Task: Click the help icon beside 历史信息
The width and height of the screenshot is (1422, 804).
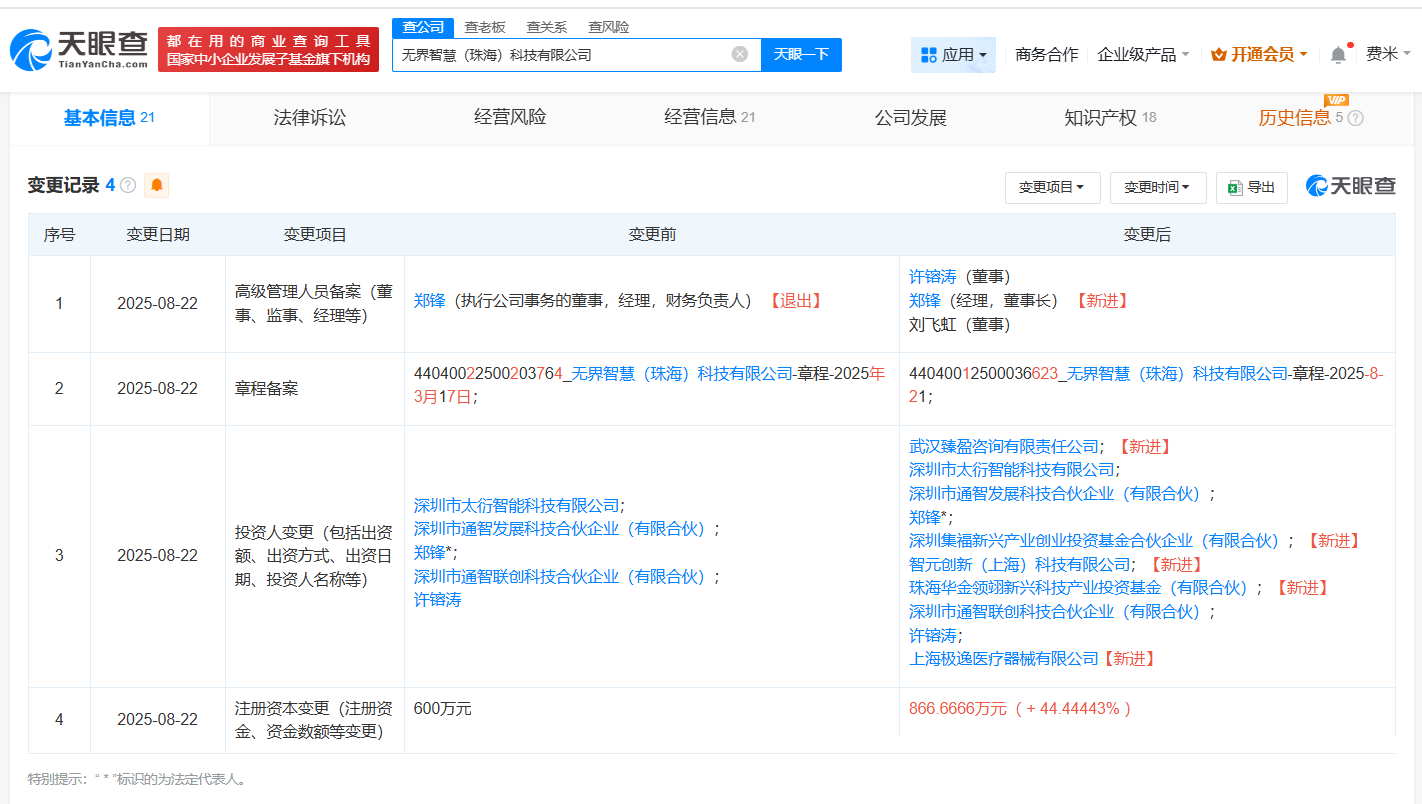Action: click(x=1355, y=118)
